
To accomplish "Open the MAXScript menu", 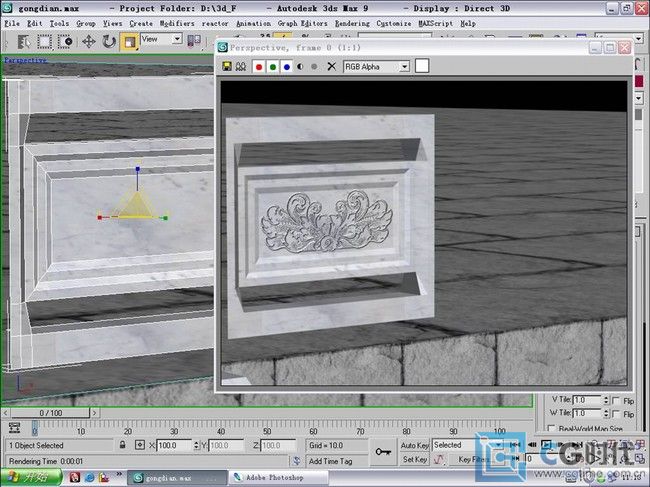I will [x=436, y=24].
